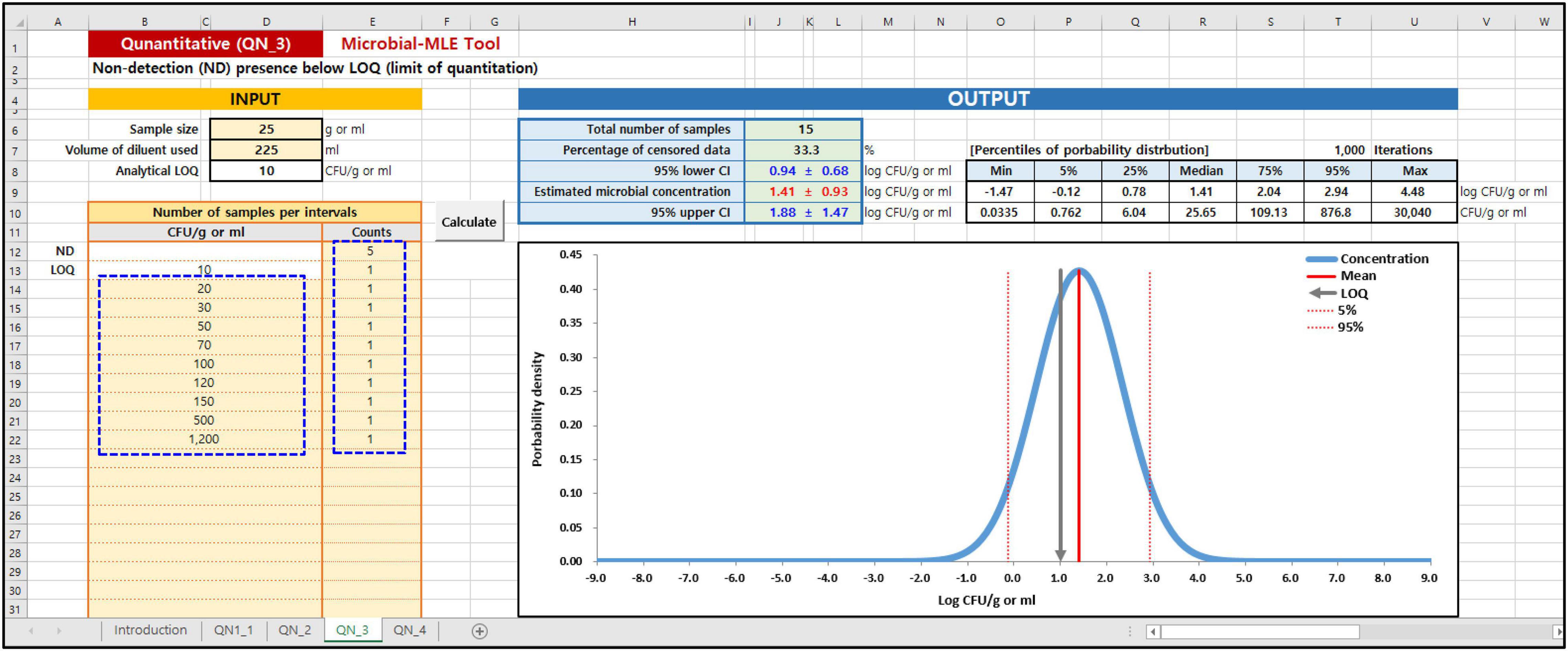Select the cell with CFU value 150
Image resolution: width=1568 pixels, height=651 pixels.
coord(205,401)
